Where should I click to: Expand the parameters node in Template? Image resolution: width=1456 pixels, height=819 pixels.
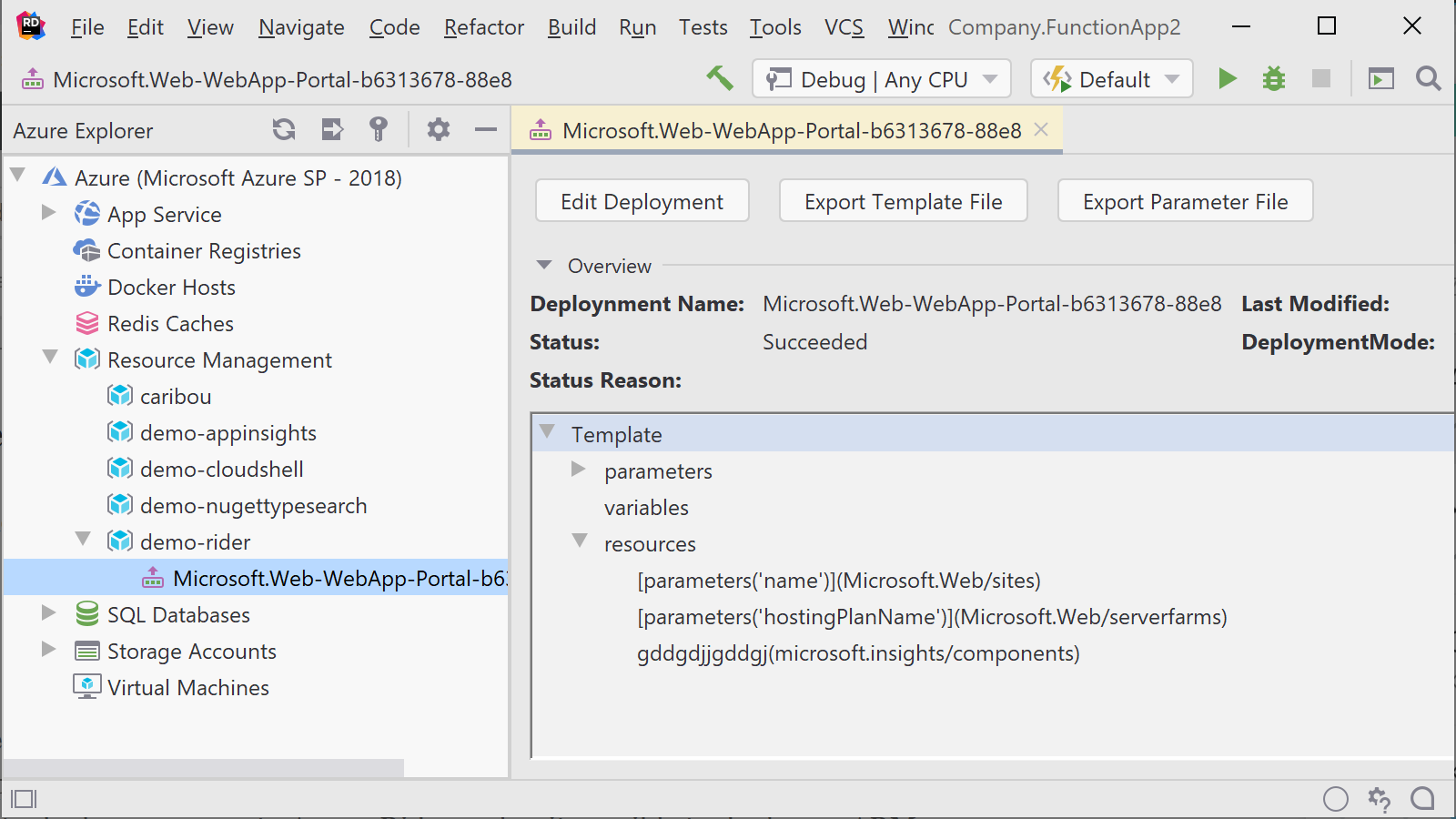tap(578, 469)
